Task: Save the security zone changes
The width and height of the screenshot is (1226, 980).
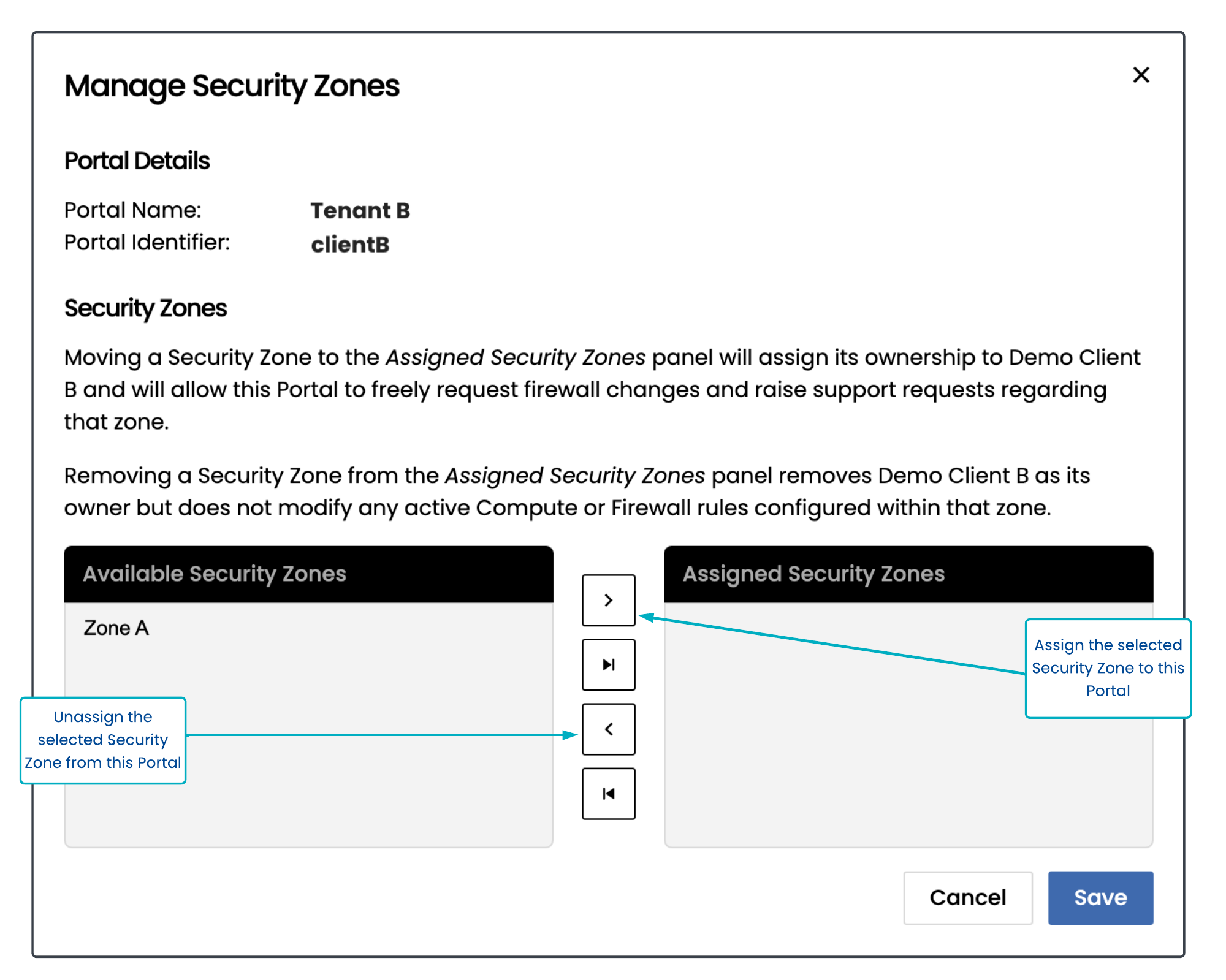Action: 1100,897
